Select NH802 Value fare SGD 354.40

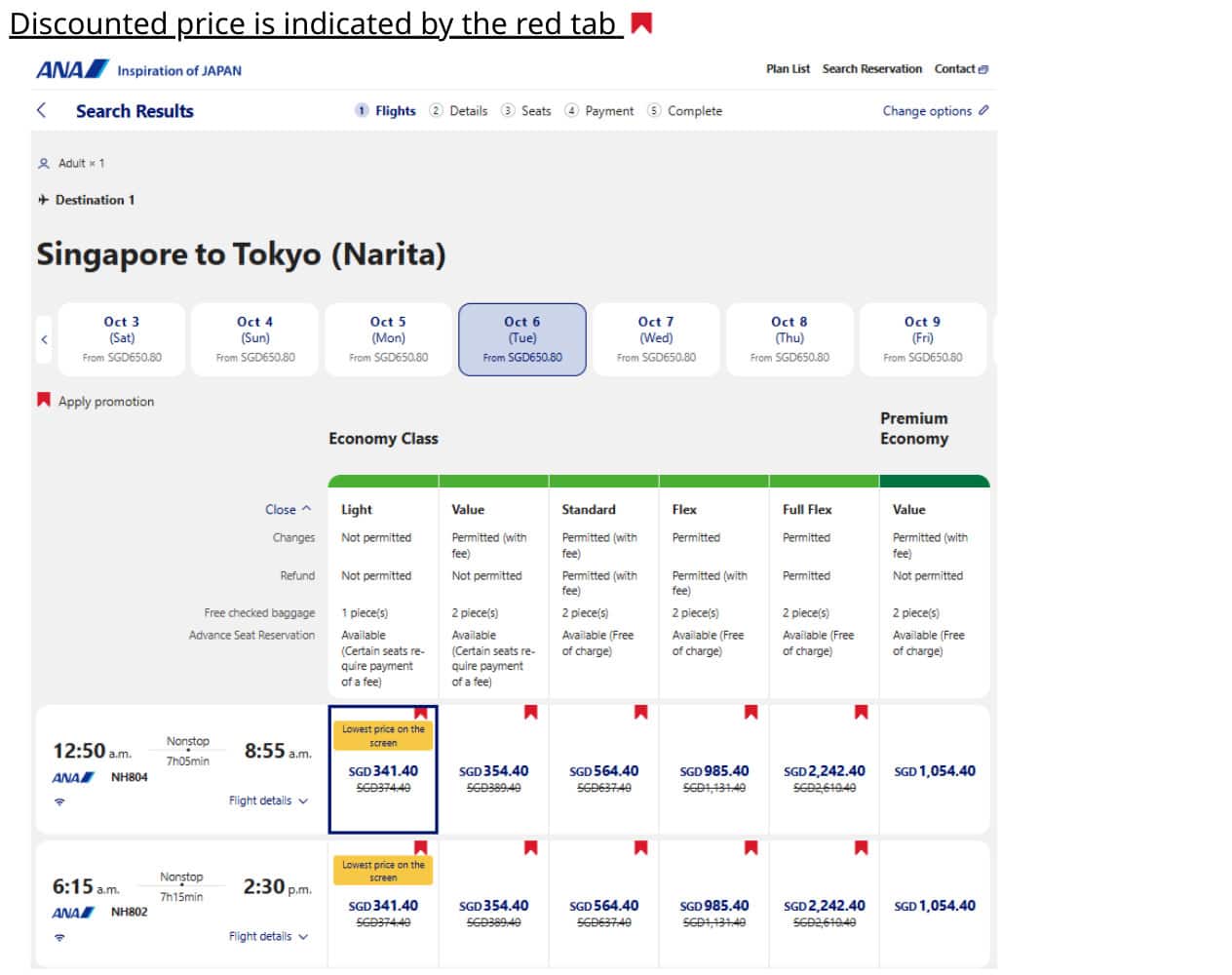pyautogui.click(x=493, y=906)
